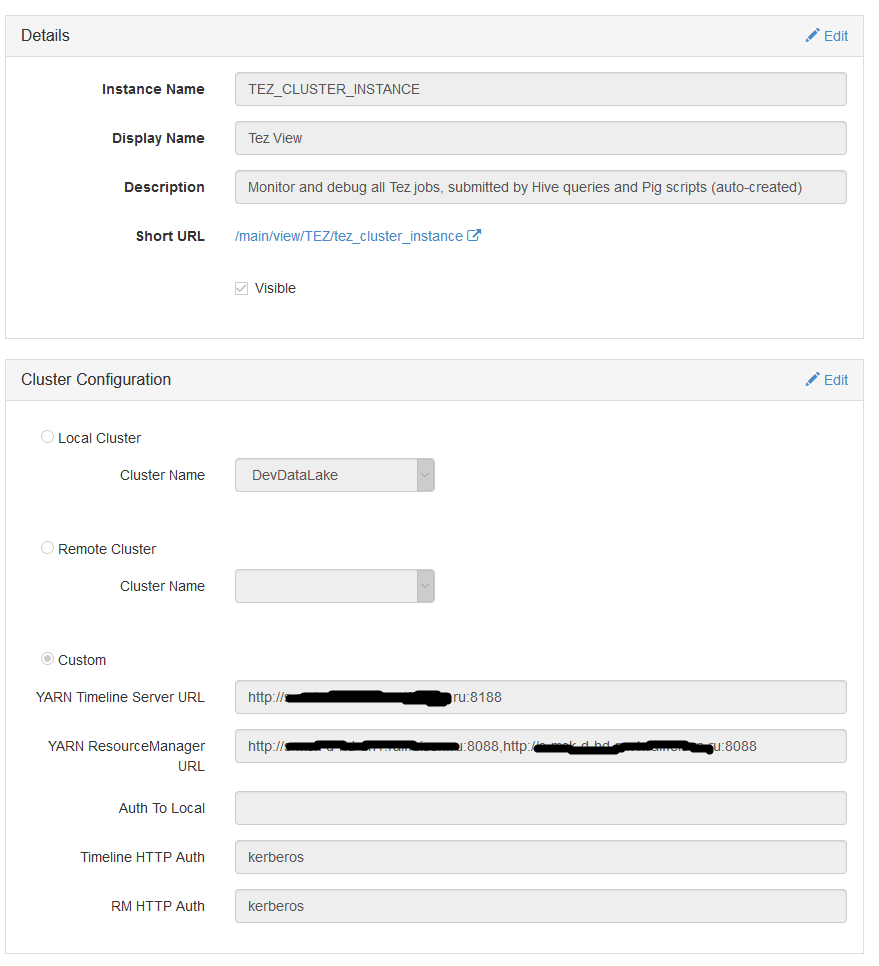Select the Remote Cluster radio button
This screenshot has height=966, width=879.
coord(47,547)
